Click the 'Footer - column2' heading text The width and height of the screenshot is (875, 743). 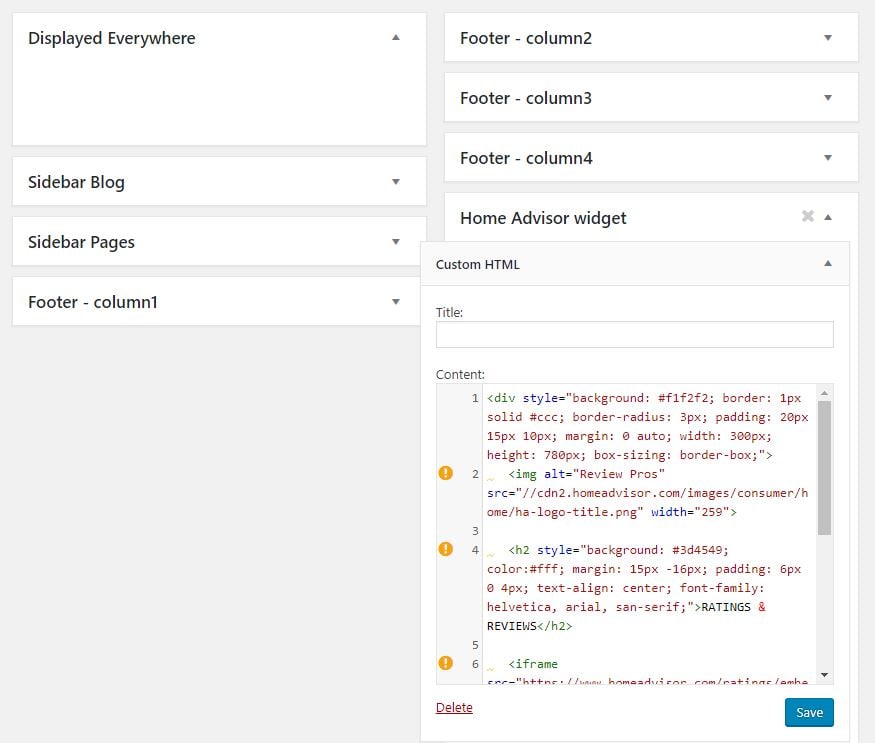[x=526, y=38]
